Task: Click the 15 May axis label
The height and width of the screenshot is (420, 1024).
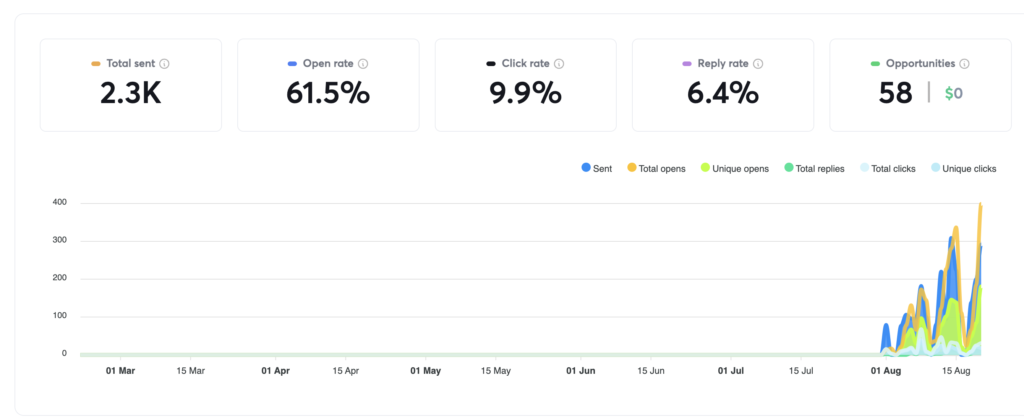Action: pos(496,371)
